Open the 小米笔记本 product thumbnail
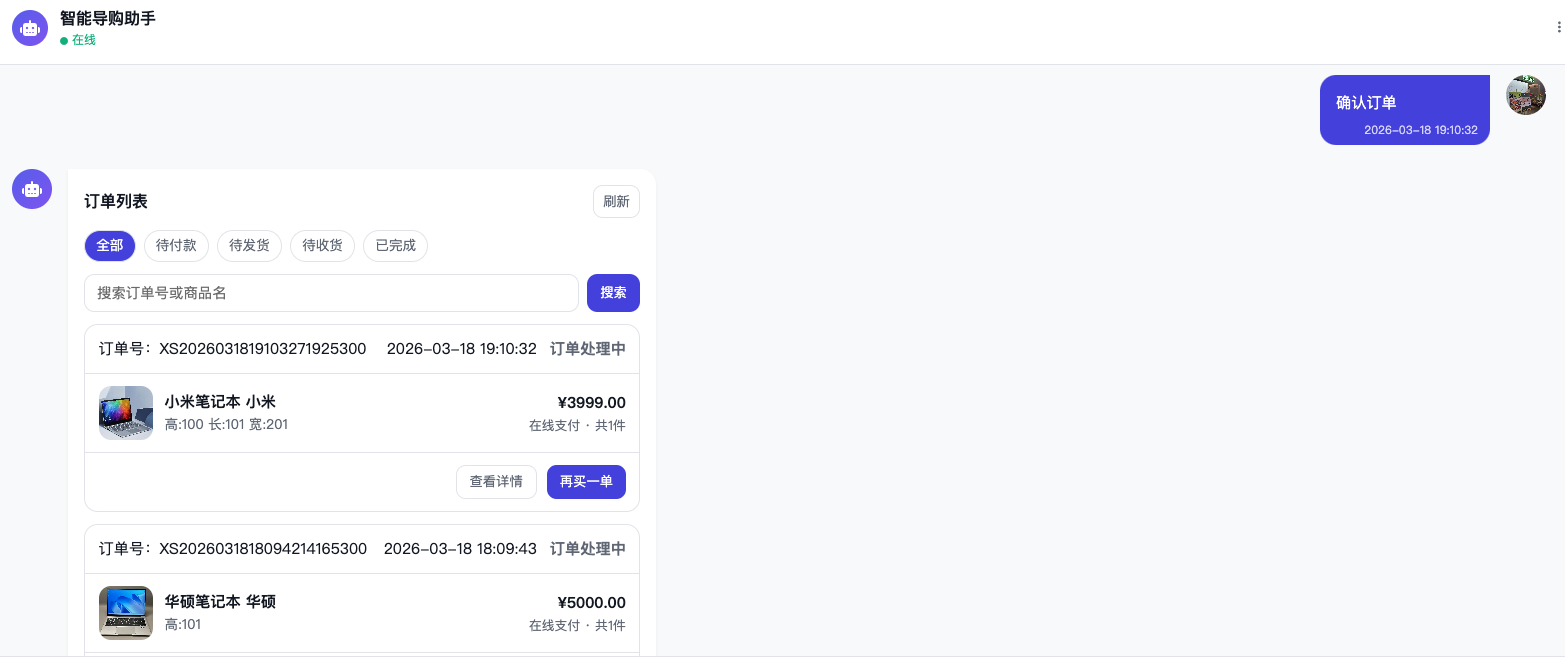The width and height of the screenshot is (1565, 664). 126,413
